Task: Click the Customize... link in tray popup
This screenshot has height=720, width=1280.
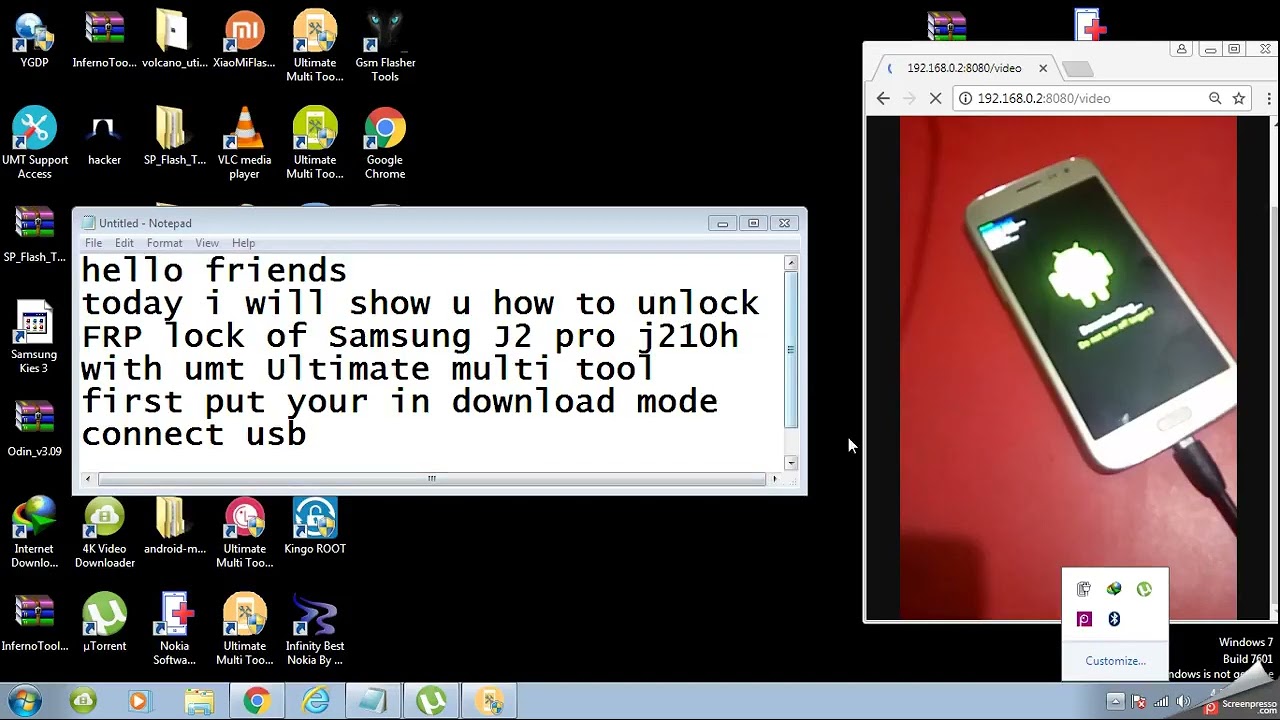Action: (x=1115, y=660)
